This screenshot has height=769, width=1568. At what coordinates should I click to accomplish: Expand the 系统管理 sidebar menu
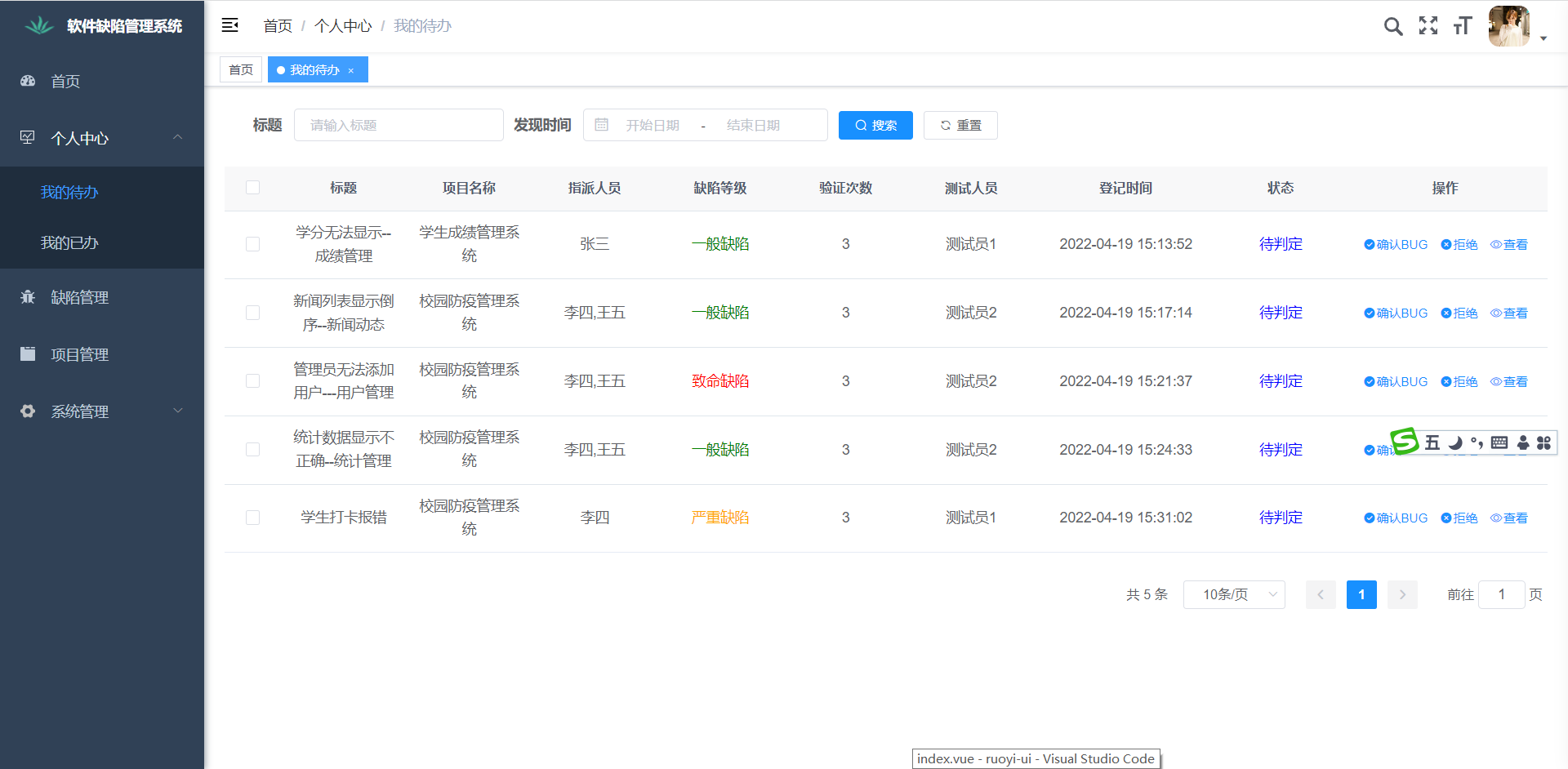pyautogui.click(x=102, y=411)
